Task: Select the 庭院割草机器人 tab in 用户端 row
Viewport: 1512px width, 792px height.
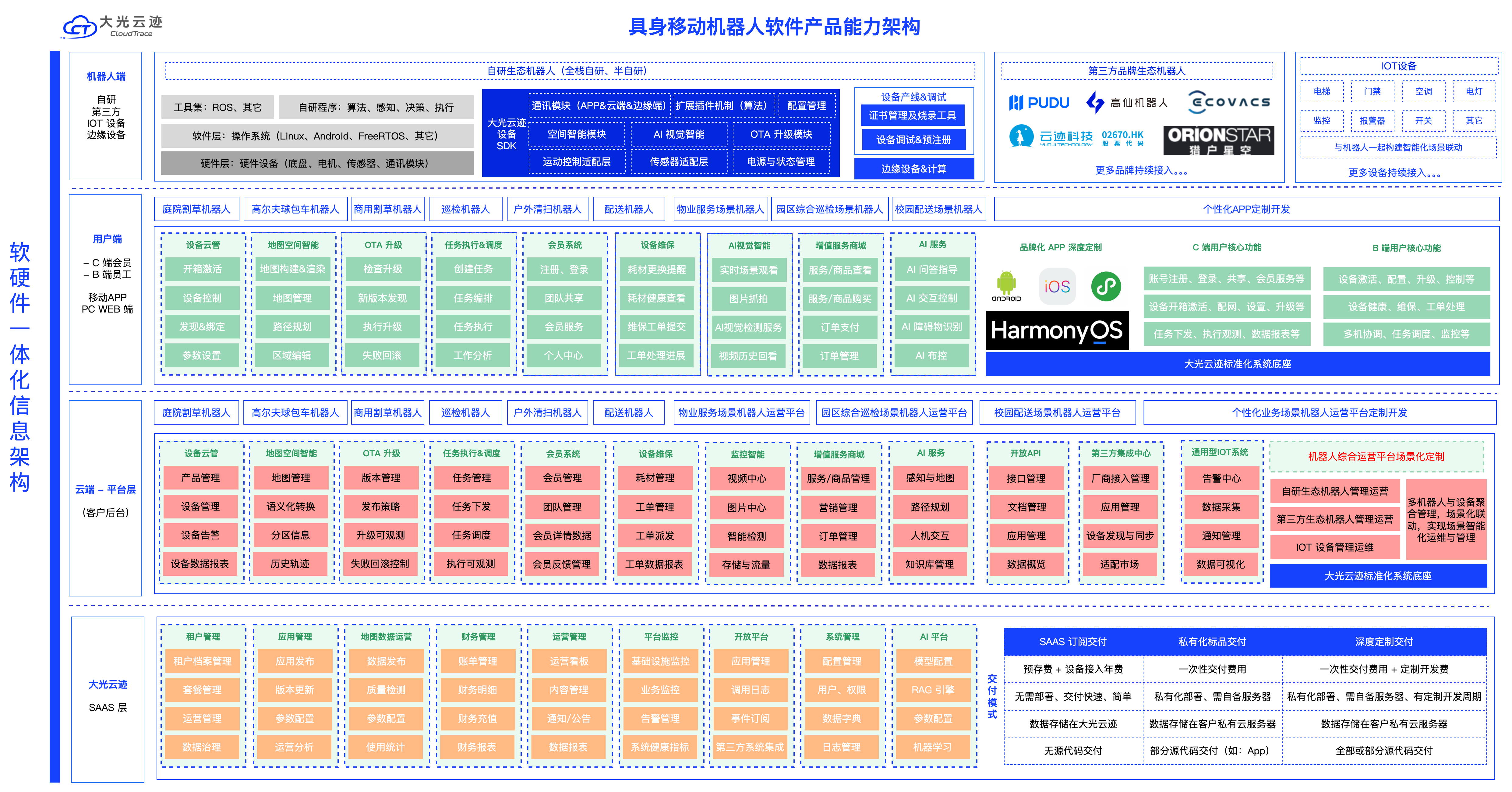Action: tap(196, 209)
